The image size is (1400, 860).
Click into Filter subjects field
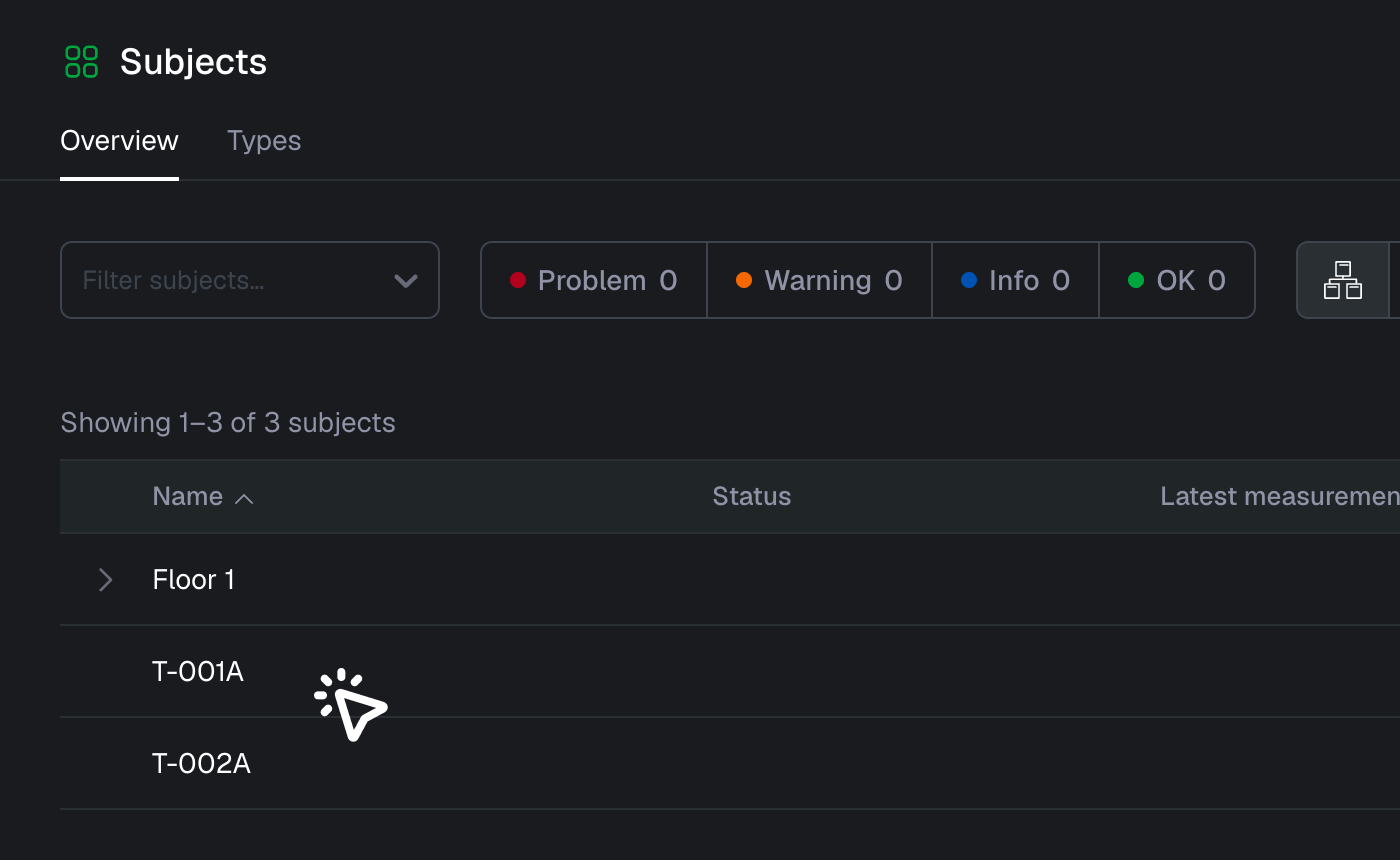coord(250,280)
